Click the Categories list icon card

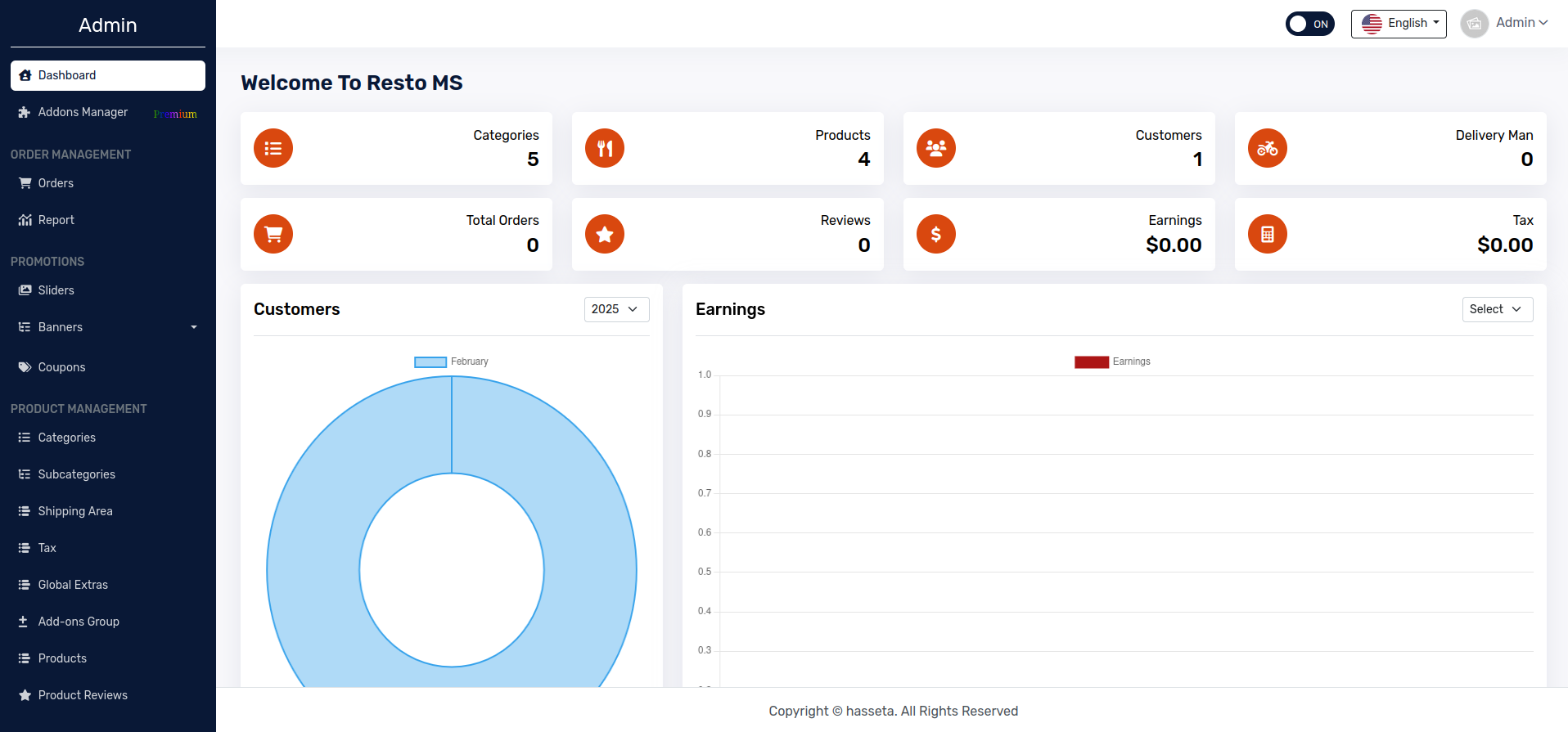tap(273, 149)
